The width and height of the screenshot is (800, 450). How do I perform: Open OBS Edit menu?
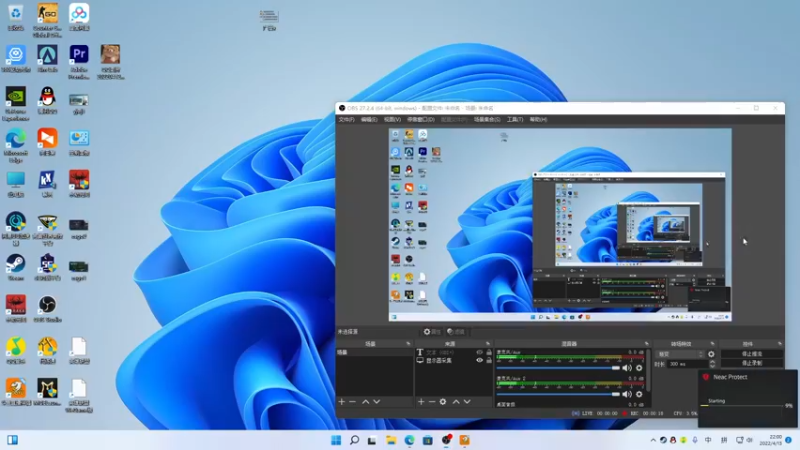tap(369, 119)
